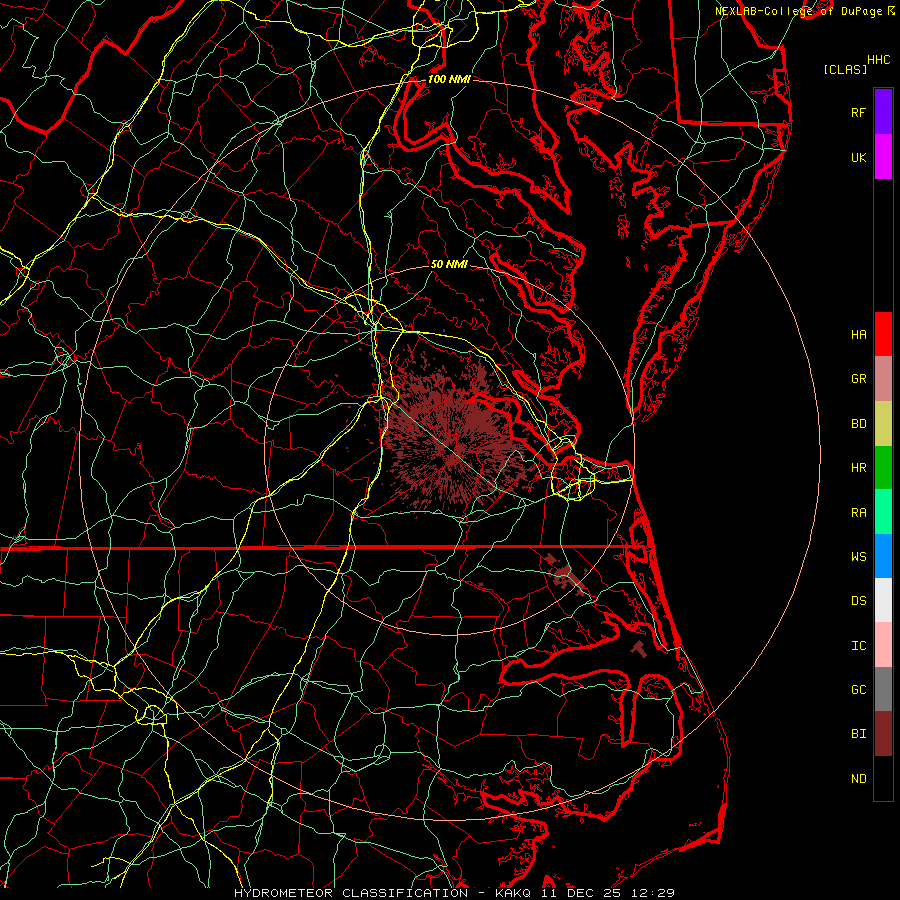Viewport: 900px width, 900px height.
Task: Click the BI legend label
Action: tap(859, 734)
